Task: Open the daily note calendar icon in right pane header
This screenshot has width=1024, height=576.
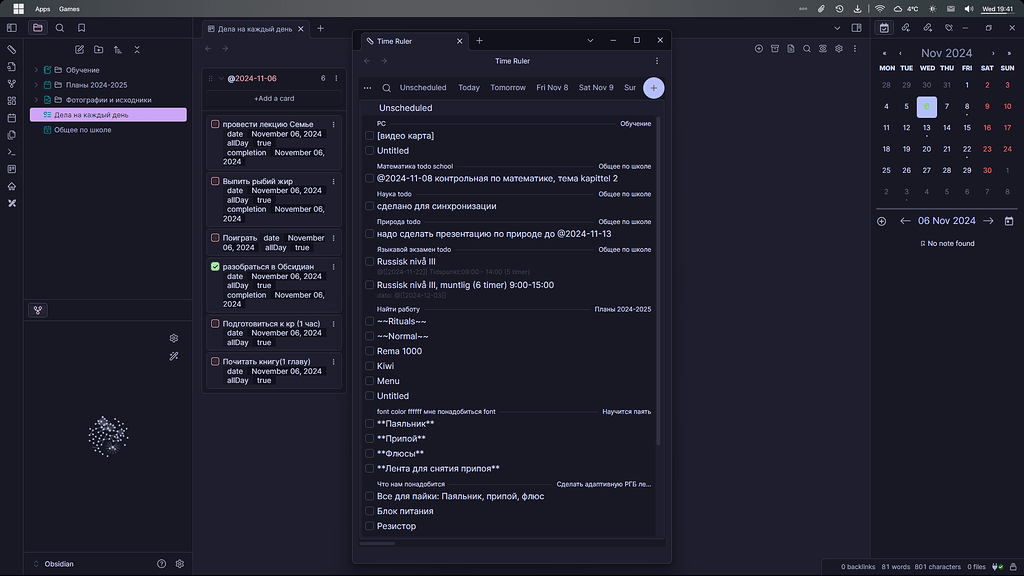Action: 884,28
